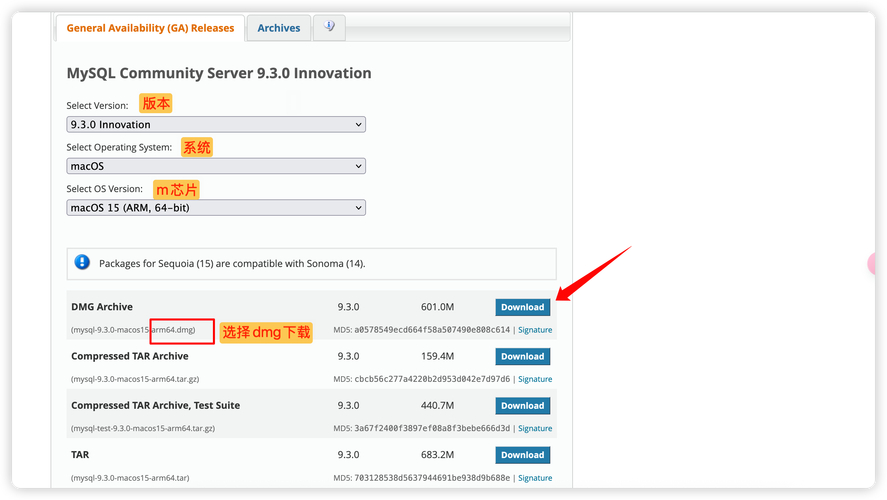This screenshot has height=500, width=887.
Task: Open Signature link for Compressed TAR Archive
Action: tap(535, 379)
